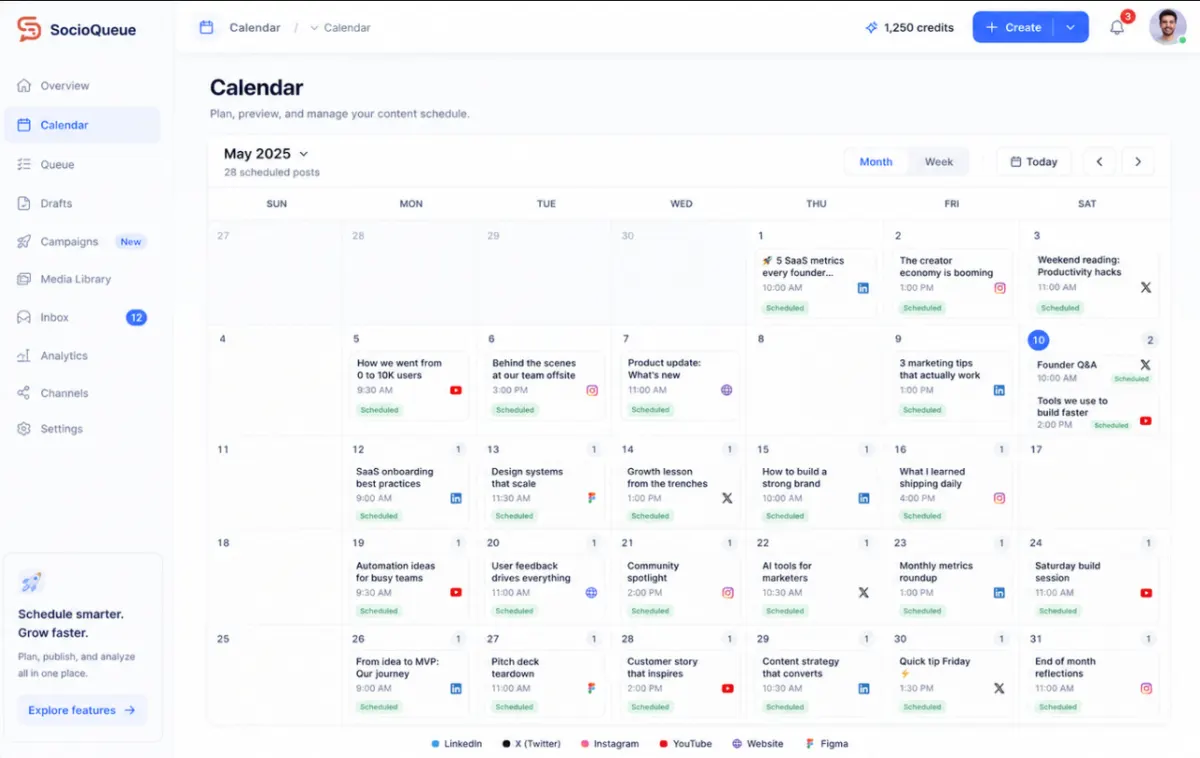Open Channels in sidebar
Screen dimensions: 1200x758
[x=82, y=393]
